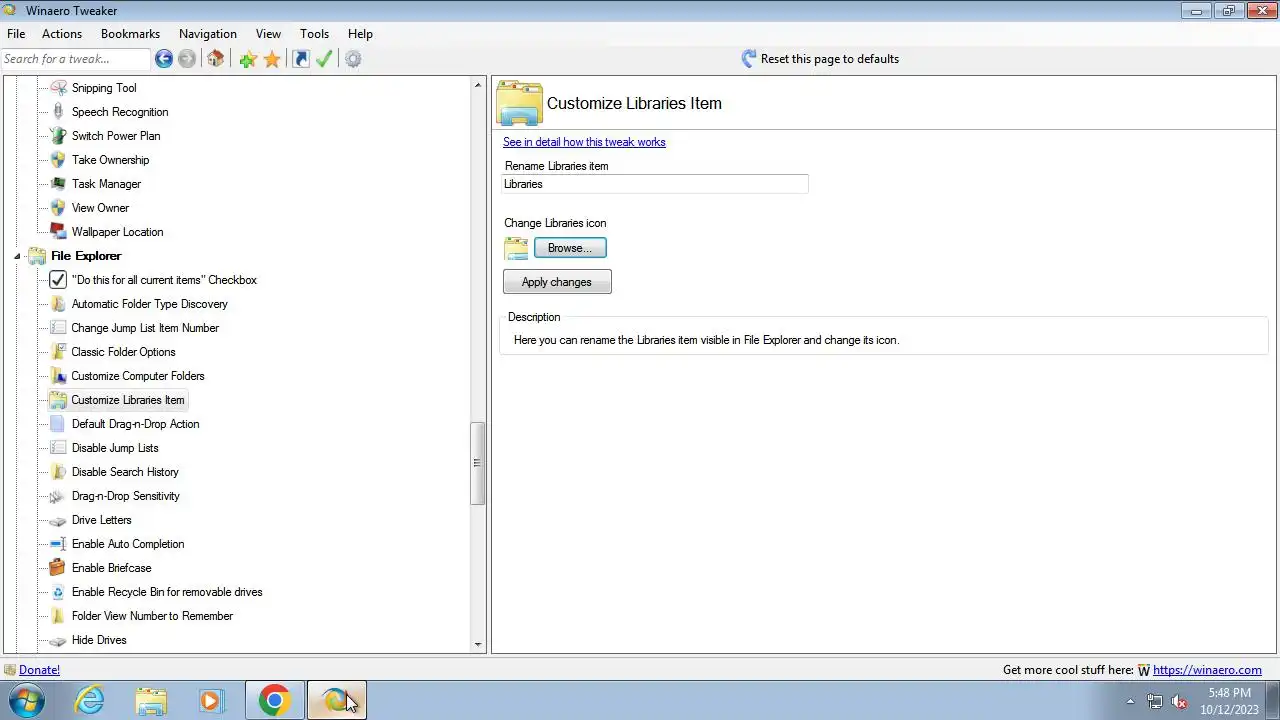The image size is (1280, 720).
Task: Click the Apply changes button
Action: 557,282
